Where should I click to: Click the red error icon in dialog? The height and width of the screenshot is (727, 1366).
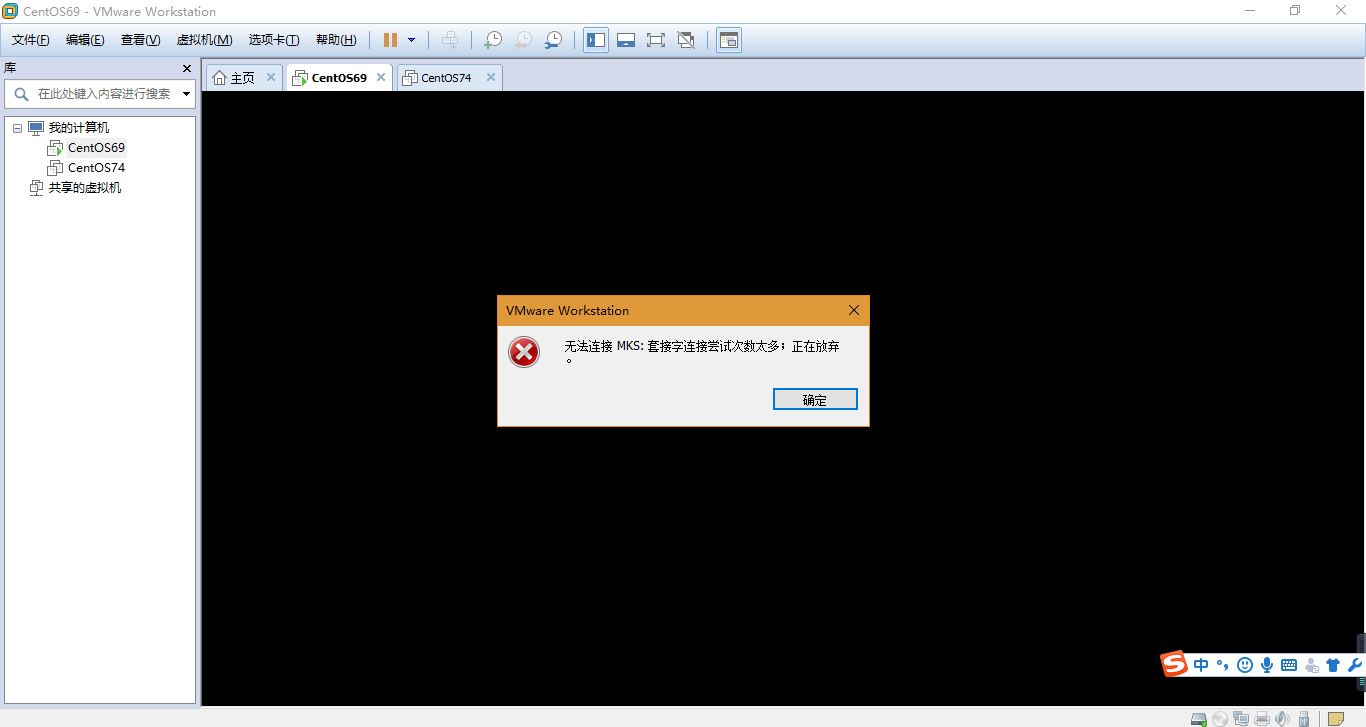(x=524, y=352)
